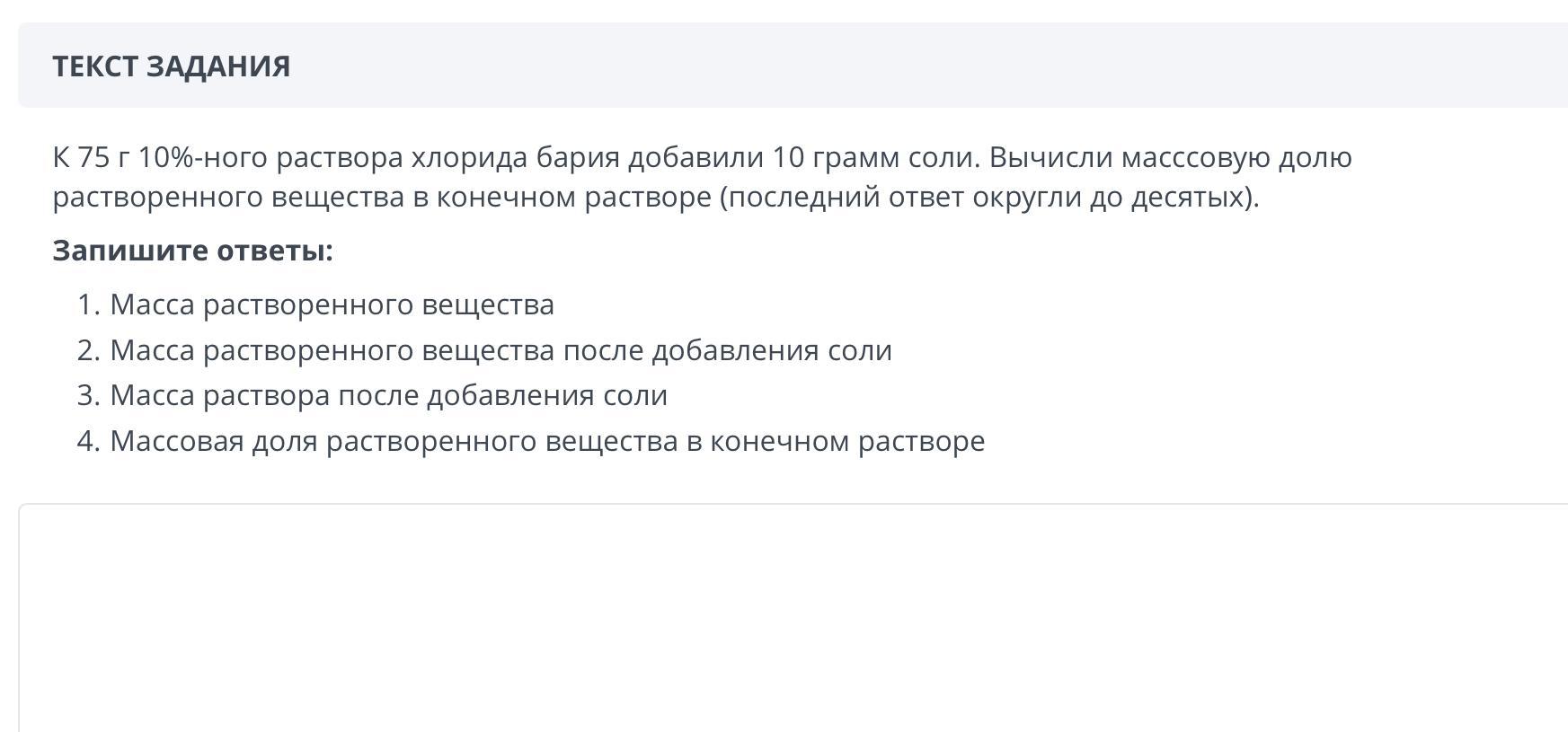Click 'Масса раствора после добавления соли' item
The height and width of the screenshot is (732, 1568).
pos(388,395)
